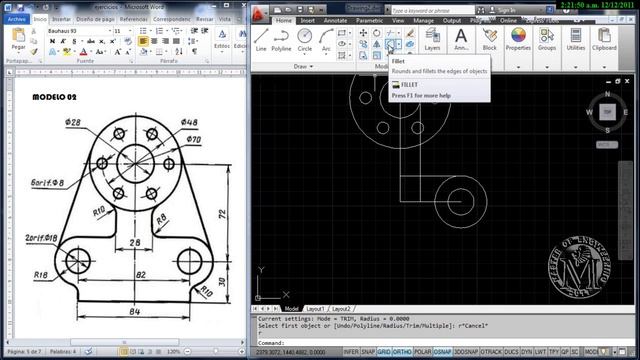Open the Insertar tab in Word
Image resolution: width=640 pixels, height=360 pixels.
(x=61, y=19)
